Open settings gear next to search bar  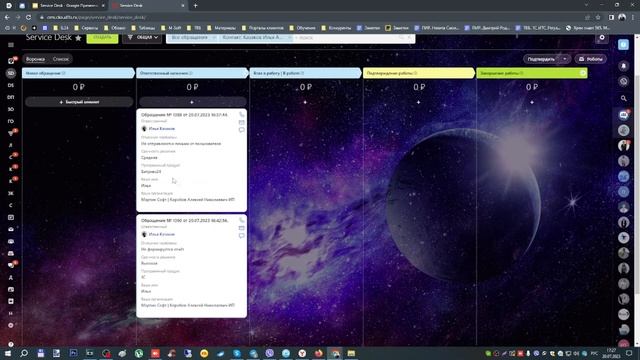(602, 38)
